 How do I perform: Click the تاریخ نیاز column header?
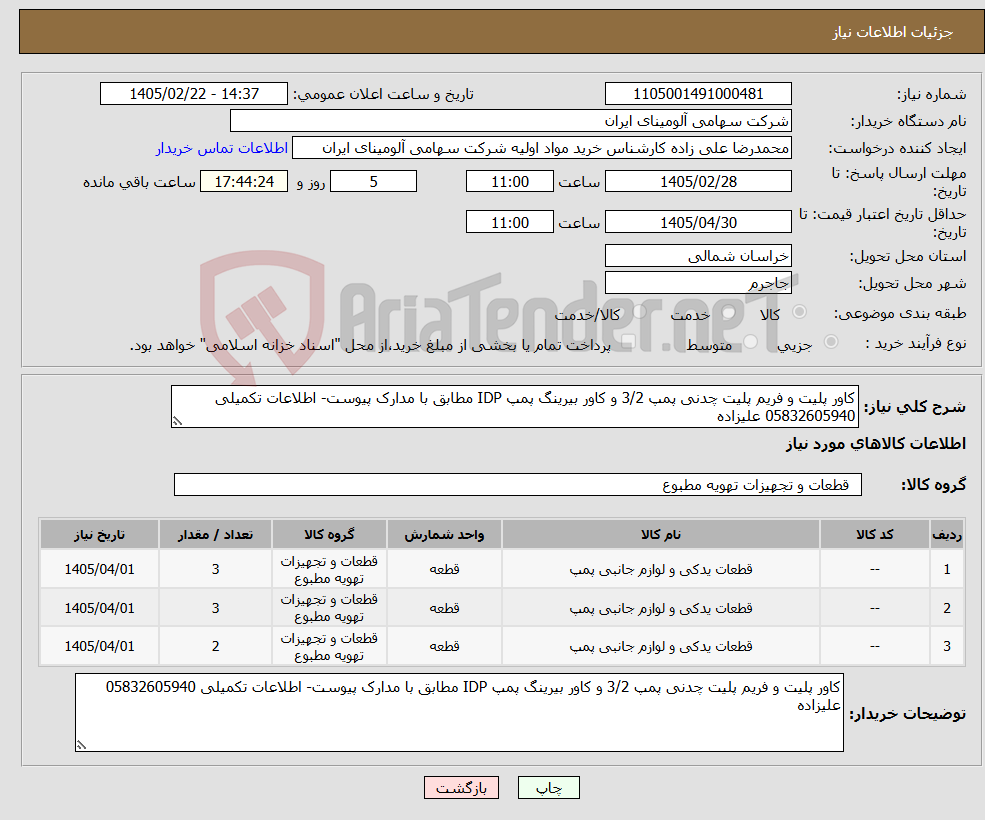point(99,534)
